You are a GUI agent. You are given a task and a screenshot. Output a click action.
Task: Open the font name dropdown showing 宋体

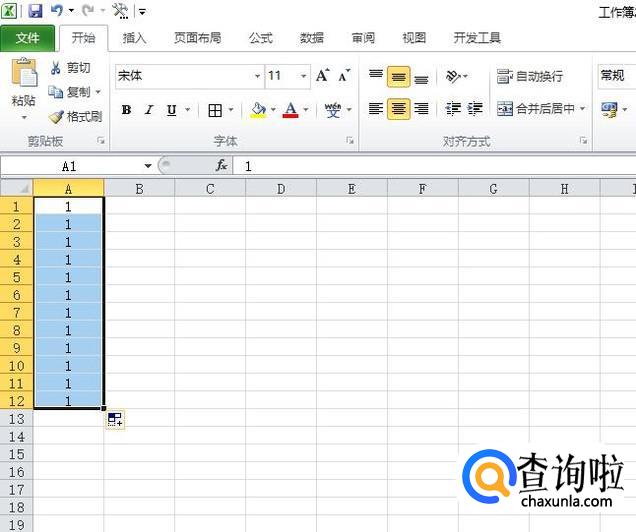coord(256,76)
